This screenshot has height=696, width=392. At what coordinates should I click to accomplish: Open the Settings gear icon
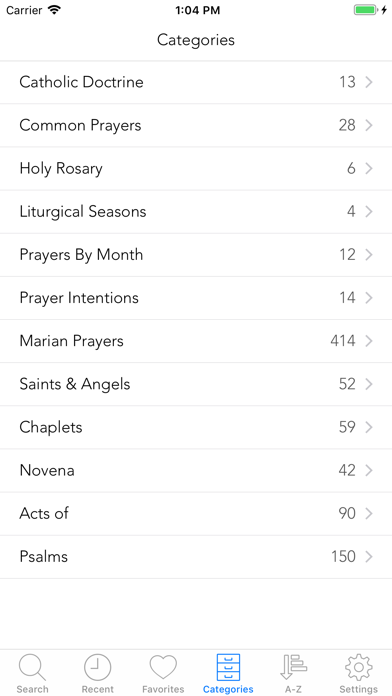tap(359, 667)
